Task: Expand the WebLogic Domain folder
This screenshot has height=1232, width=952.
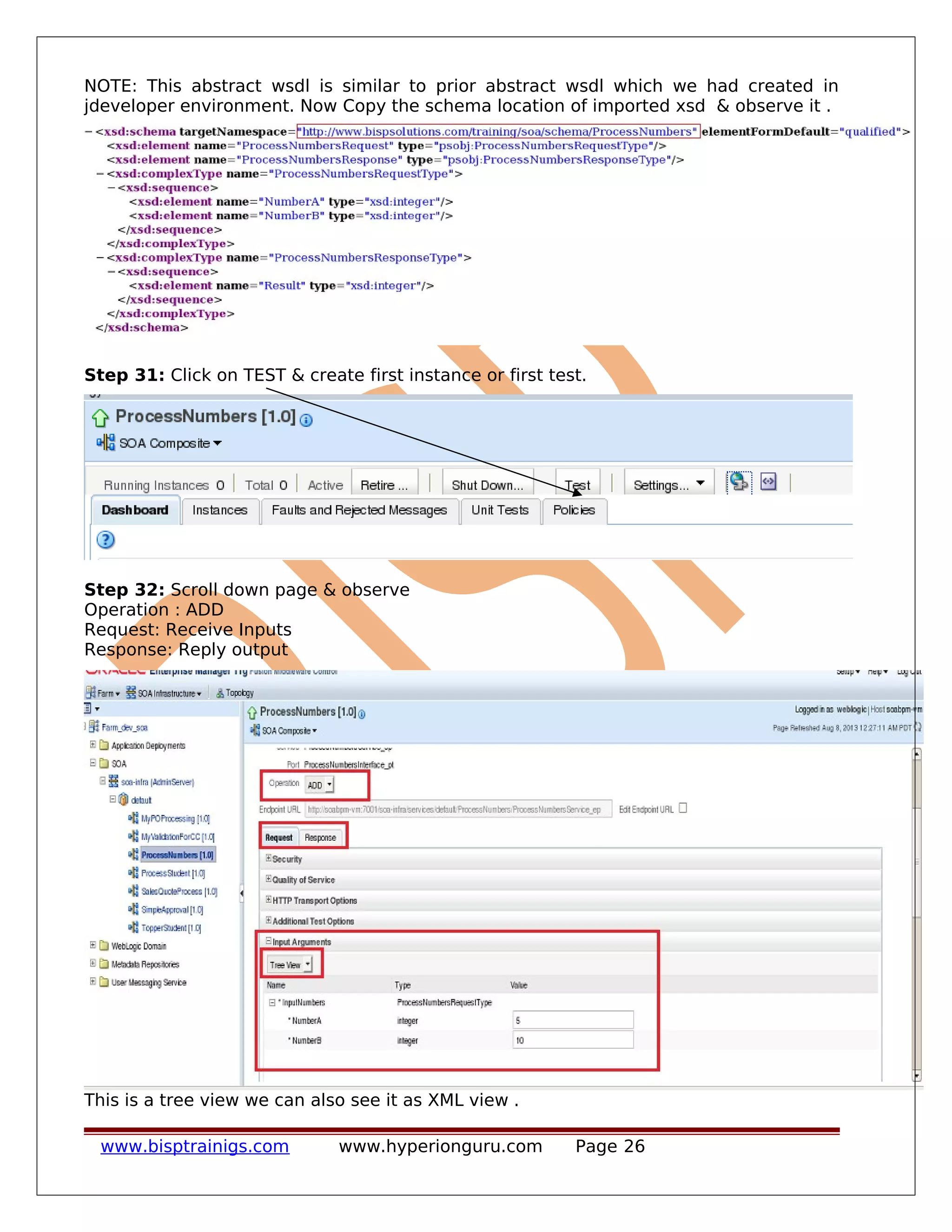Action: click(93, 945)
